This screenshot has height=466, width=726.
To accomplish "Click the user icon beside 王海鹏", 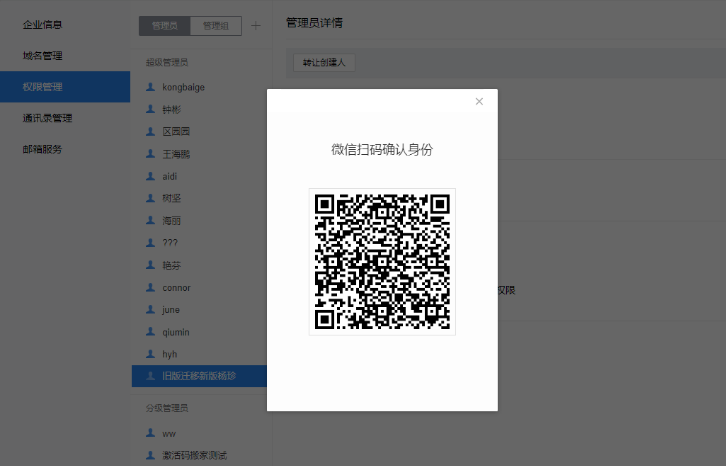I will (x=150, y=153).
